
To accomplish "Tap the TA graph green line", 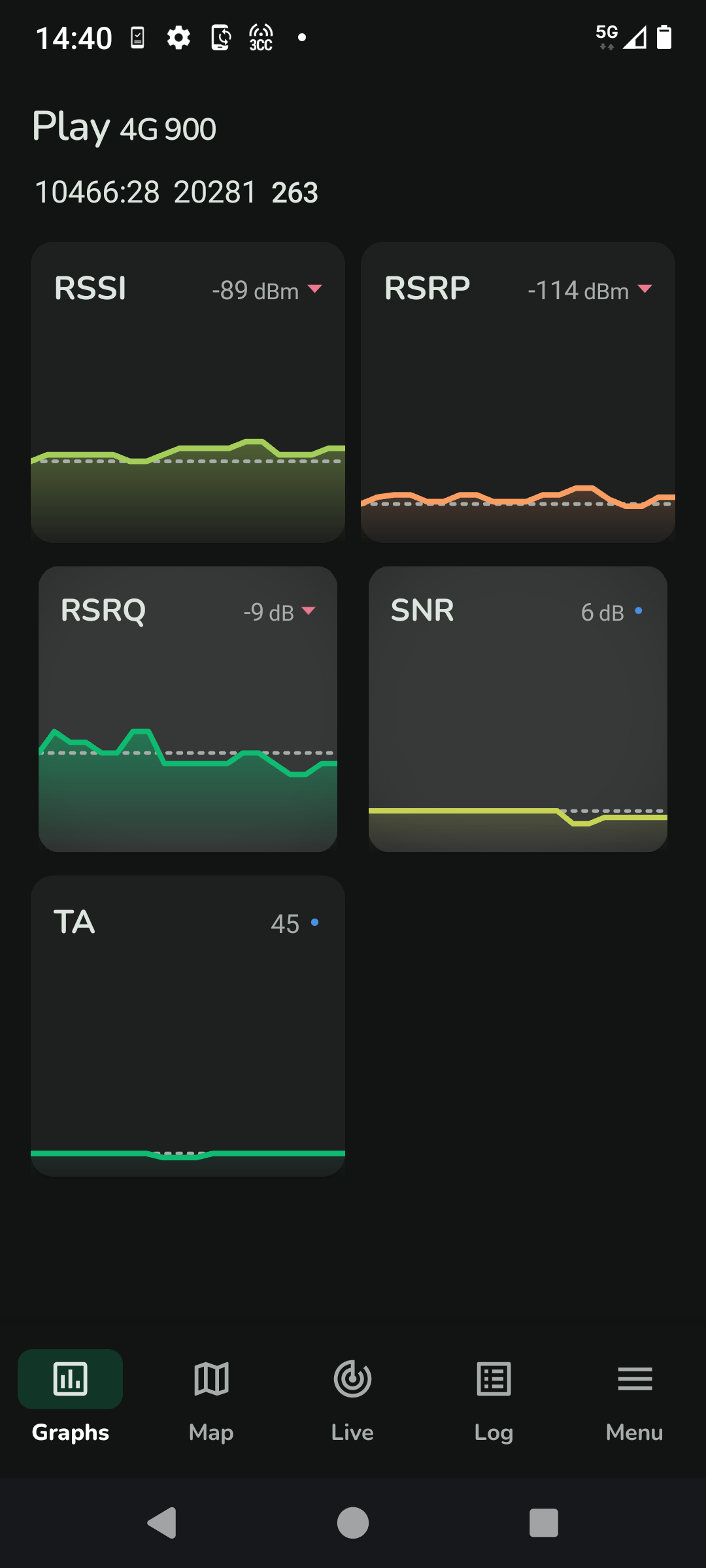I will point(188,1154).
